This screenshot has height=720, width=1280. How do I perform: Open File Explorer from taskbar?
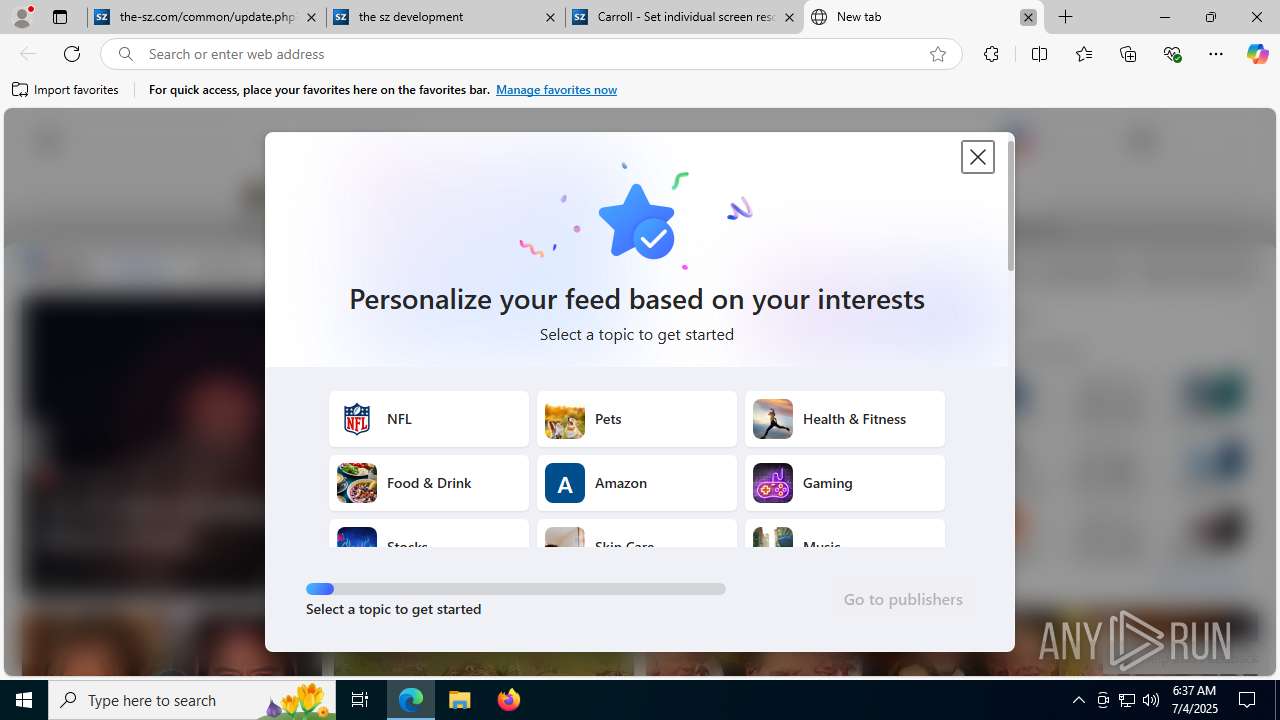tap(460, 700)
